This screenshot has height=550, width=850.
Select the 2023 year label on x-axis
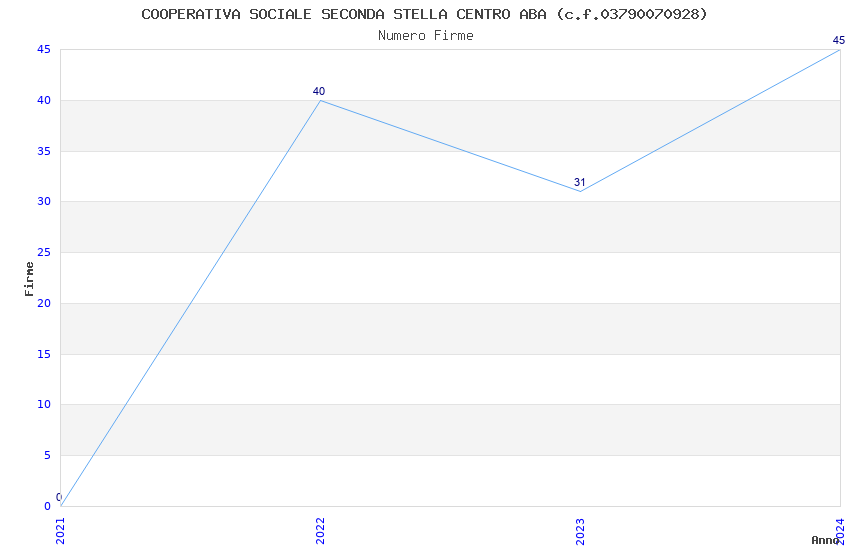[x=581, y=530]
